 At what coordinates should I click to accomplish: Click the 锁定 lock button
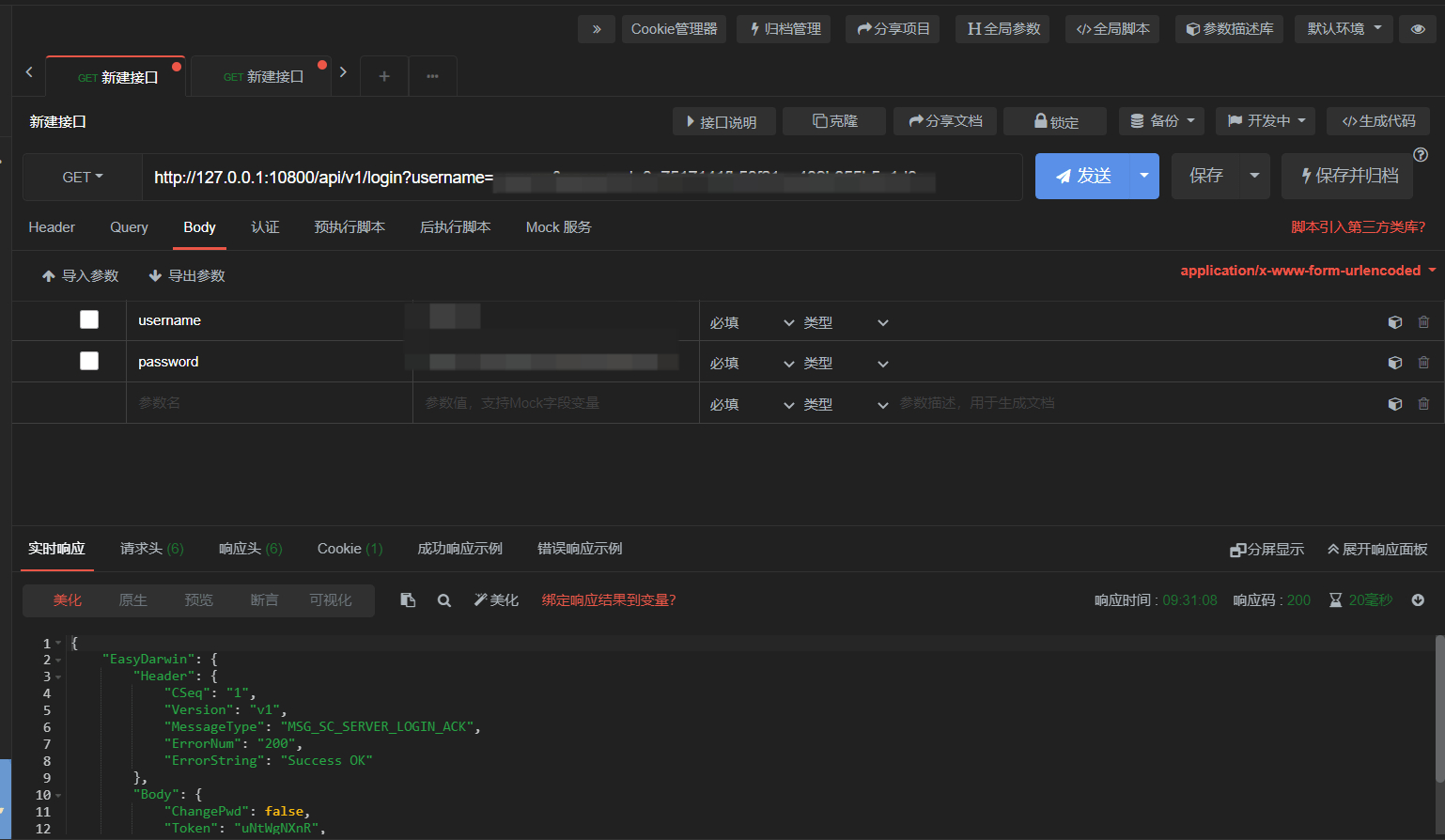pos(1055,121)
